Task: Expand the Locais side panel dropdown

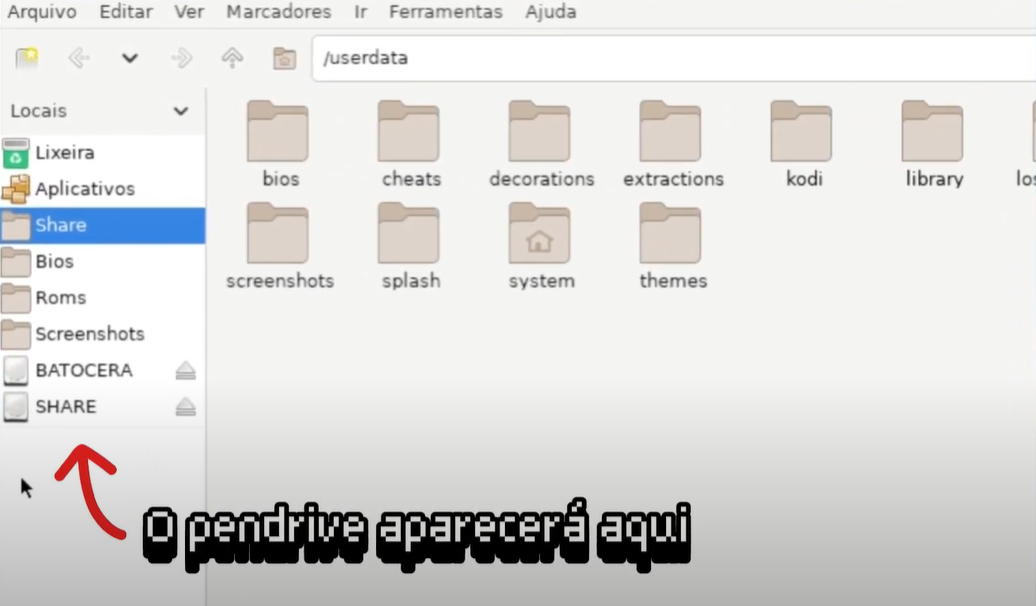Action: coord(181,111)
